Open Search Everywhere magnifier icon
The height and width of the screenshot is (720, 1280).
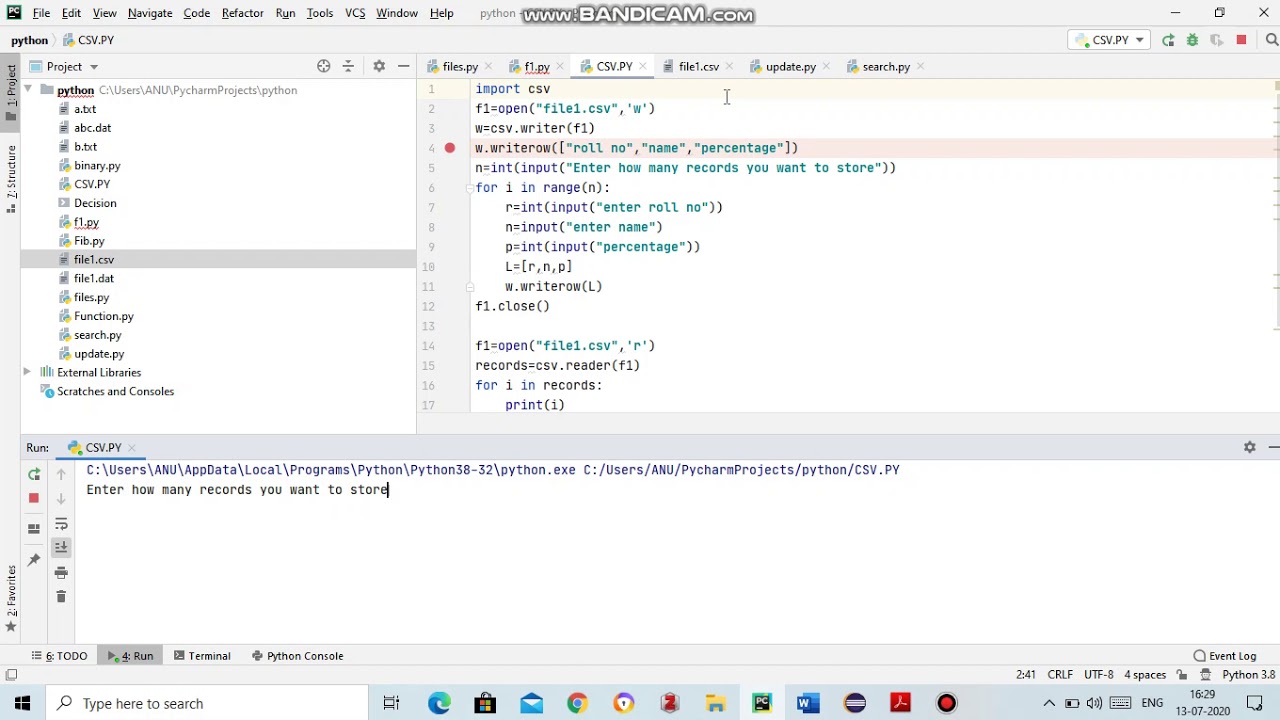click(x=1271, y=40)
